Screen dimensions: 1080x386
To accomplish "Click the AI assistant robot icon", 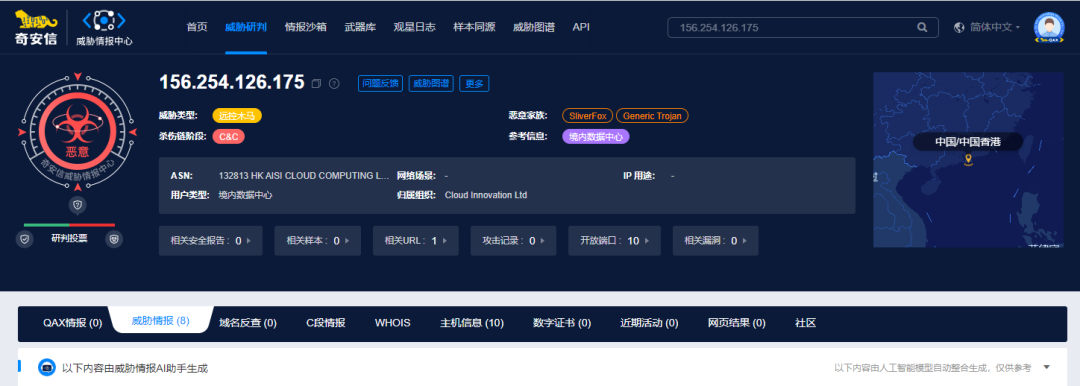I will (x=46, y=368).
